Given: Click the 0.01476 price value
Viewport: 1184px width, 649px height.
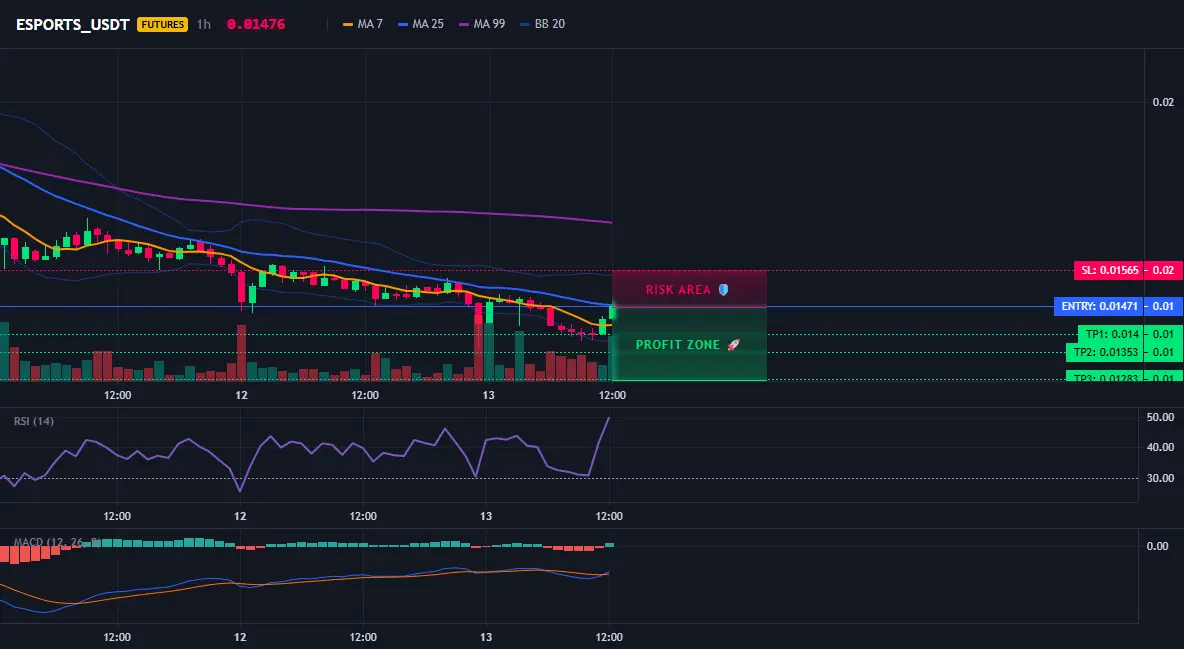Looking at the screenshot, I should click(256, 24).
